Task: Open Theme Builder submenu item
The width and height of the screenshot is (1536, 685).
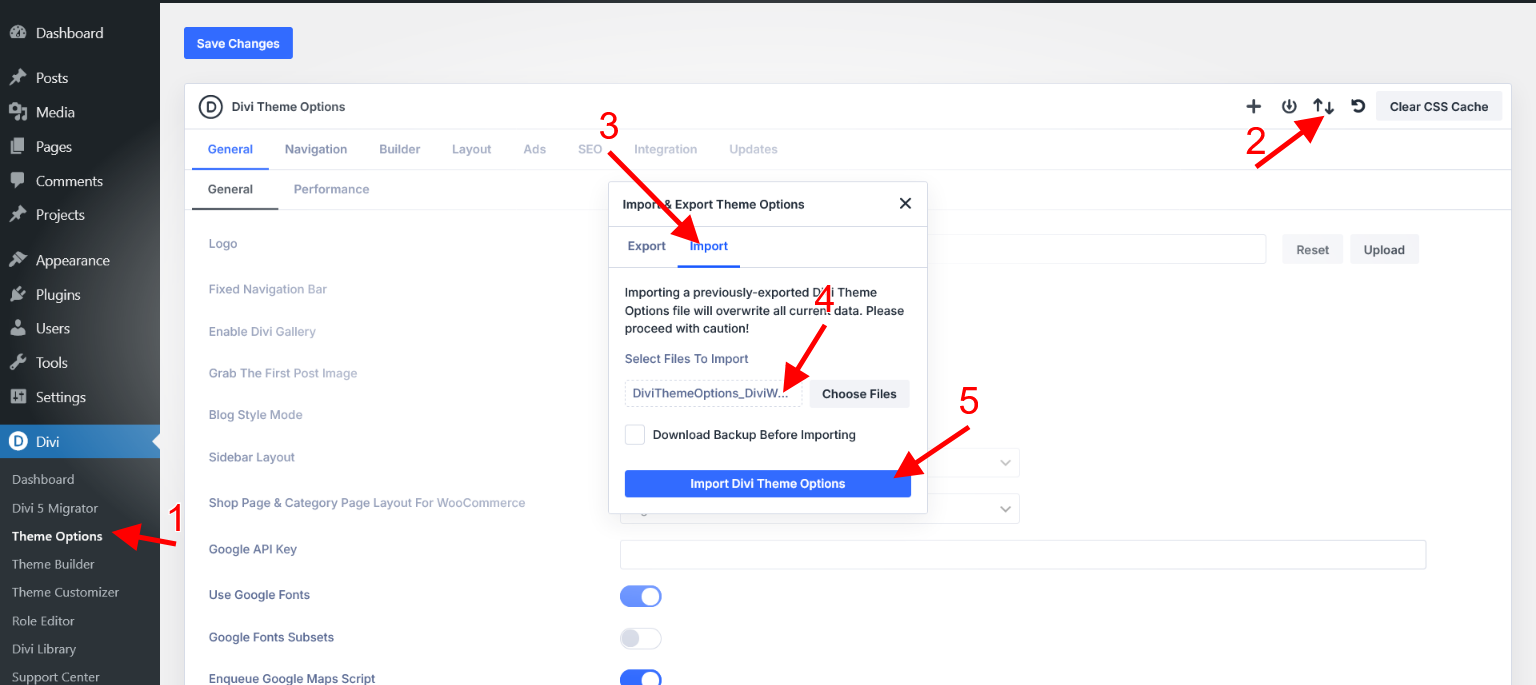Action: coord(53,564)
